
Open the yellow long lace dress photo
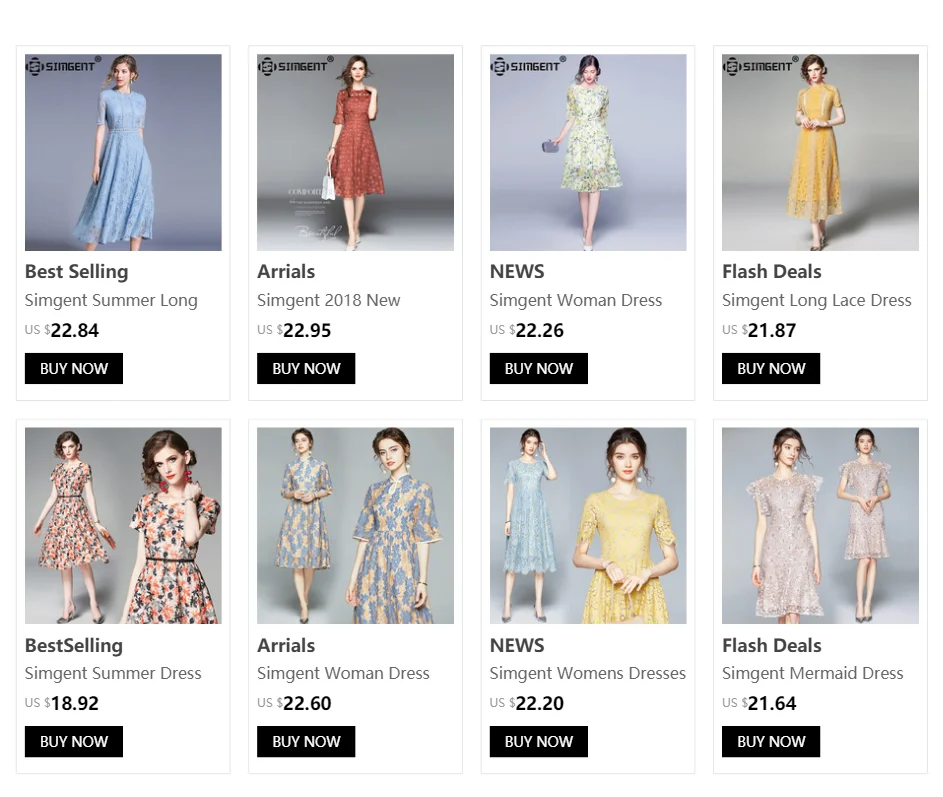point(820,152)
